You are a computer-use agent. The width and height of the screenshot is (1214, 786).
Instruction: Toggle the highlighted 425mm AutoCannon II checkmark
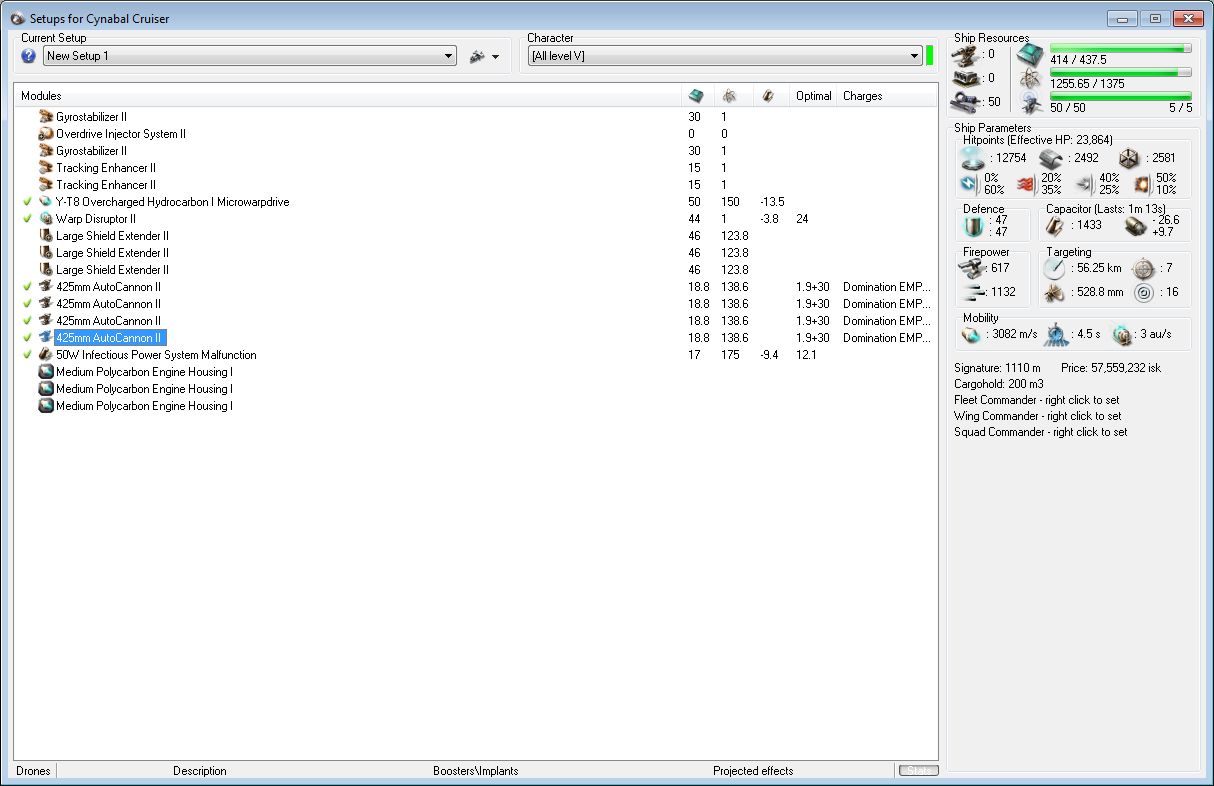pyautogui.click(x=27, y=338)
